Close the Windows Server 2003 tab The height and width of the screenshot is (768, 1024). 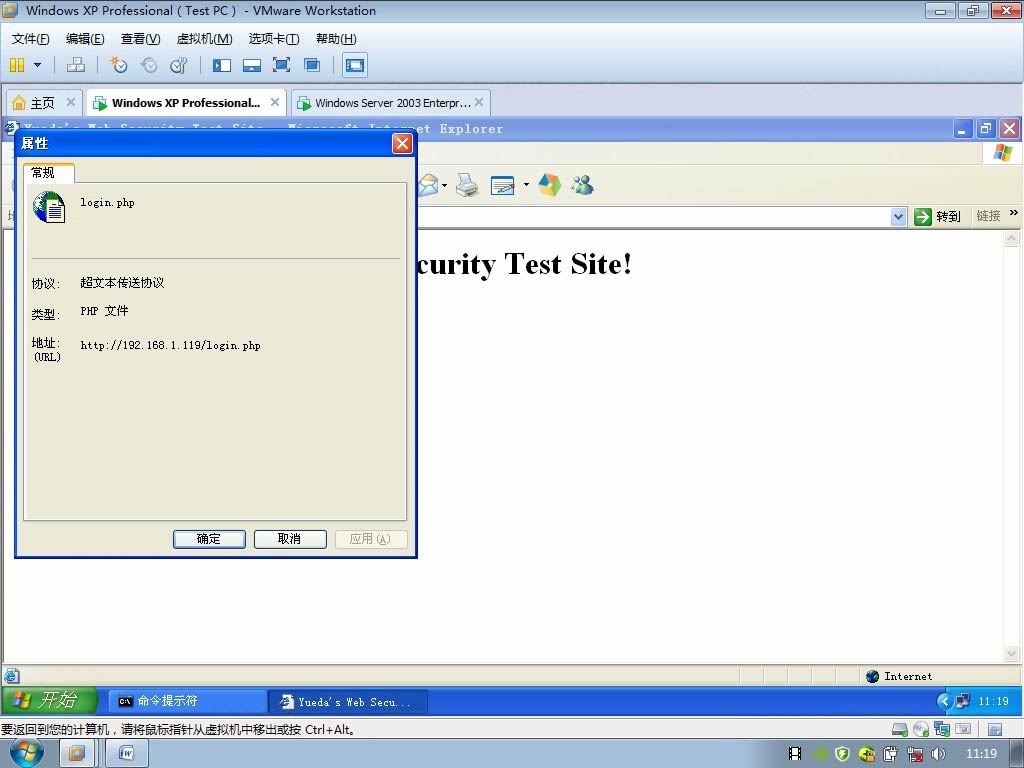pos(479,102)
